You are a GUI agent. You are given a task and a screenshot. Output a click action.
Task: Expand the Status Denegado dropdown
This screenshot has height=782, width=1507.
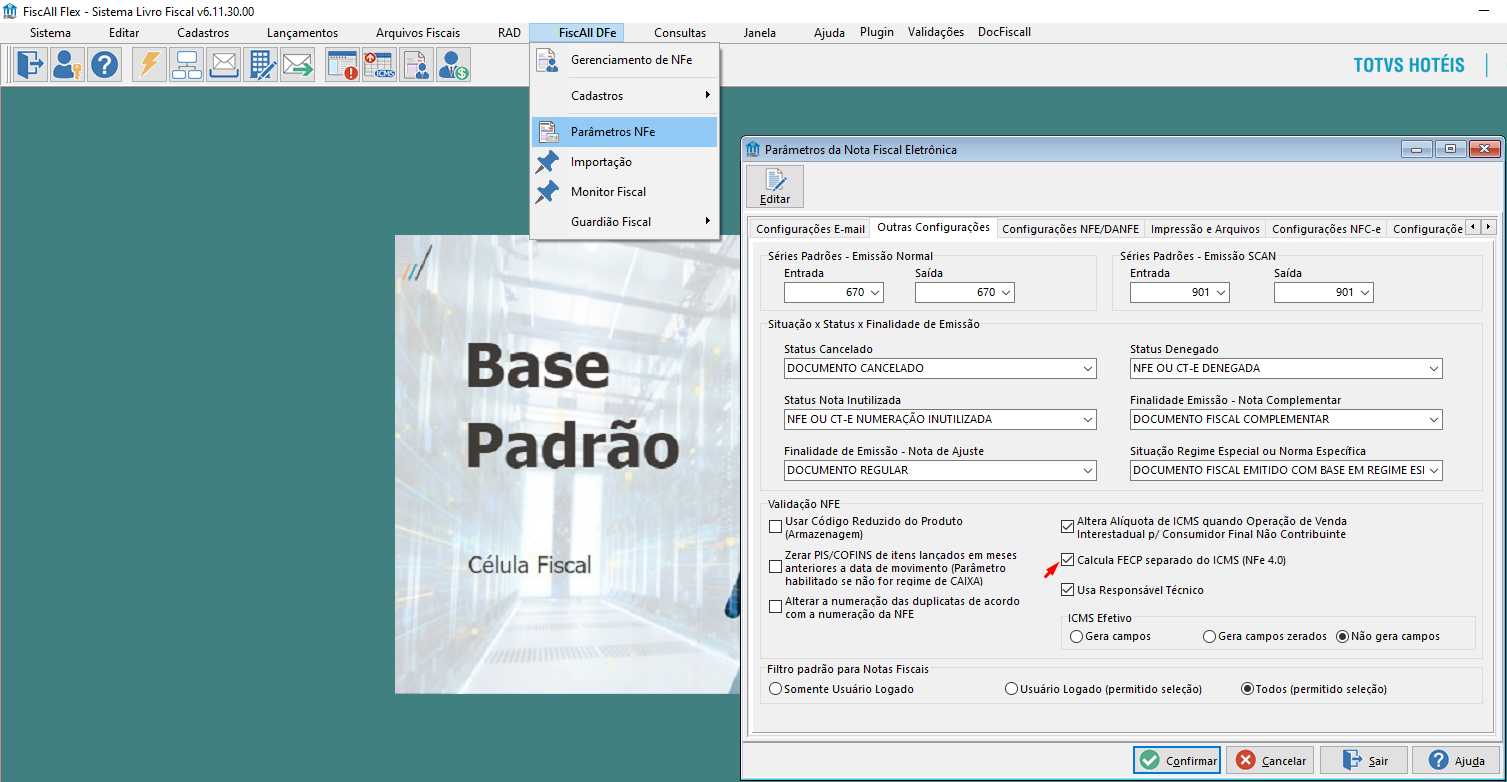pos(1433,368)
